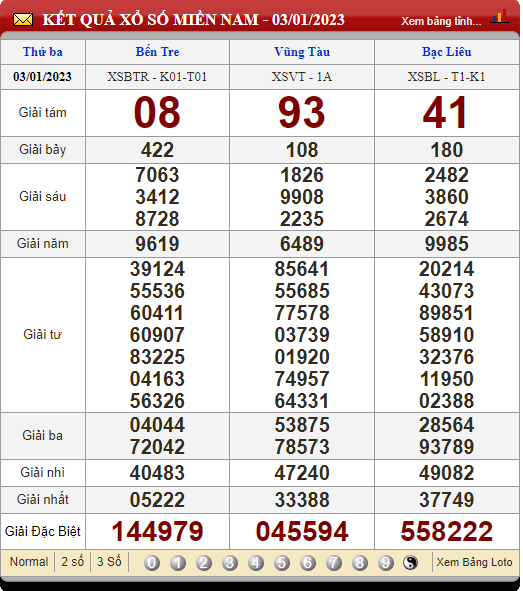
Task: Open Vũng Tàu province link
Action: [302, 52]
